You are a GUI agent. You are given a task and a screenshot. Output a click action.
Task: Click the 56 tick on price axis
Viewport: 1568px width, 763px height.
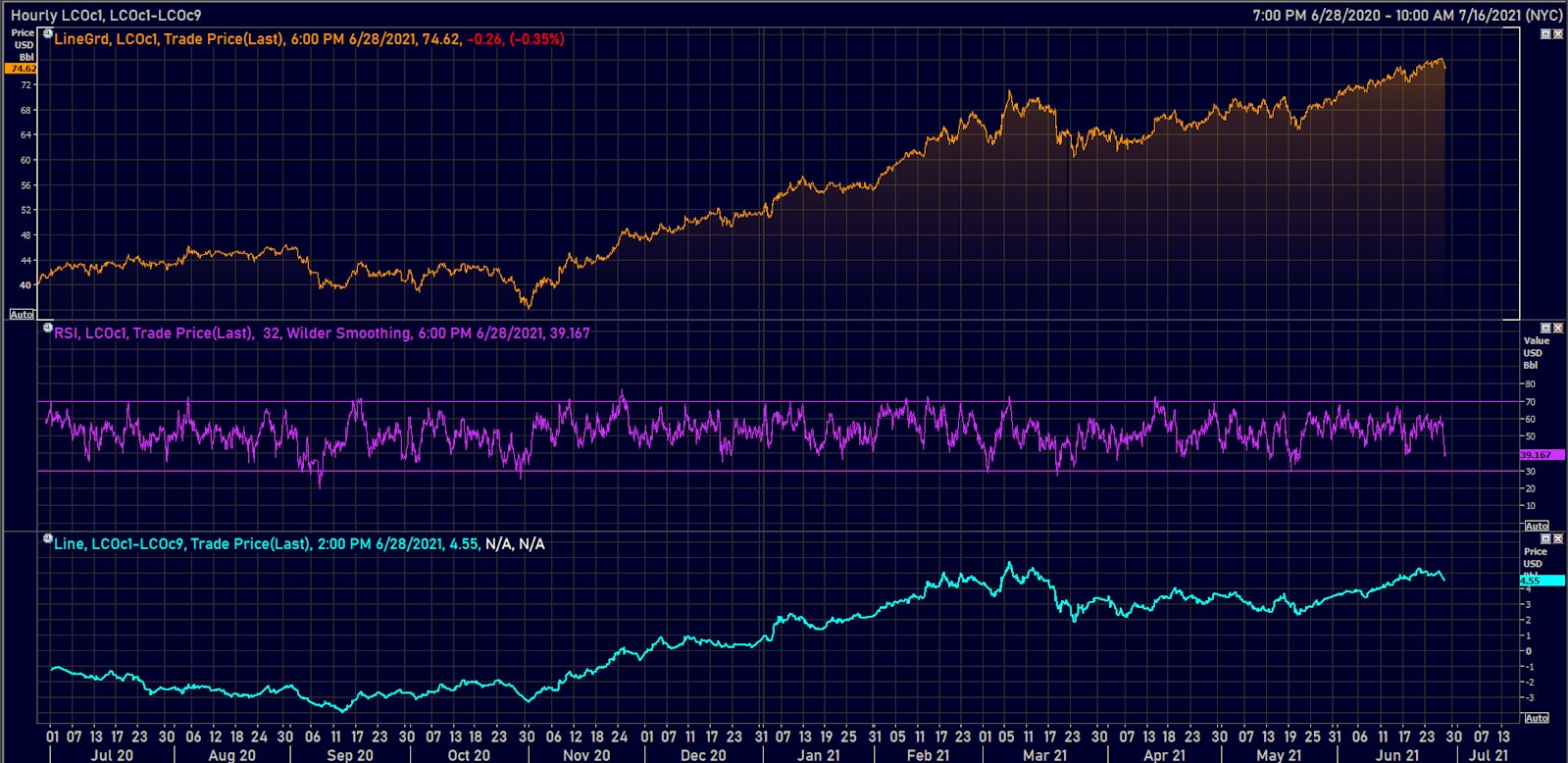tap(26, 185)
